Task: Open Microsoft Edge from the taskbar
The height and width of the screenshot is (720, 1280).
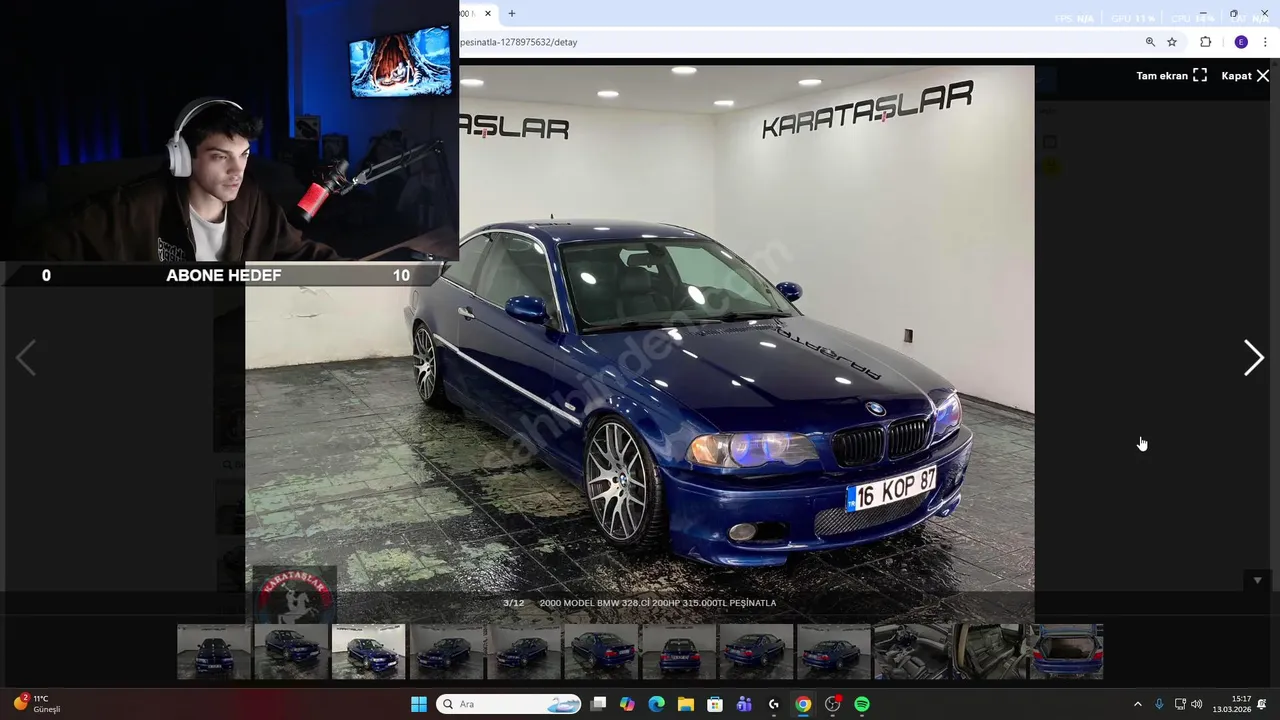Action: [656, 704]
